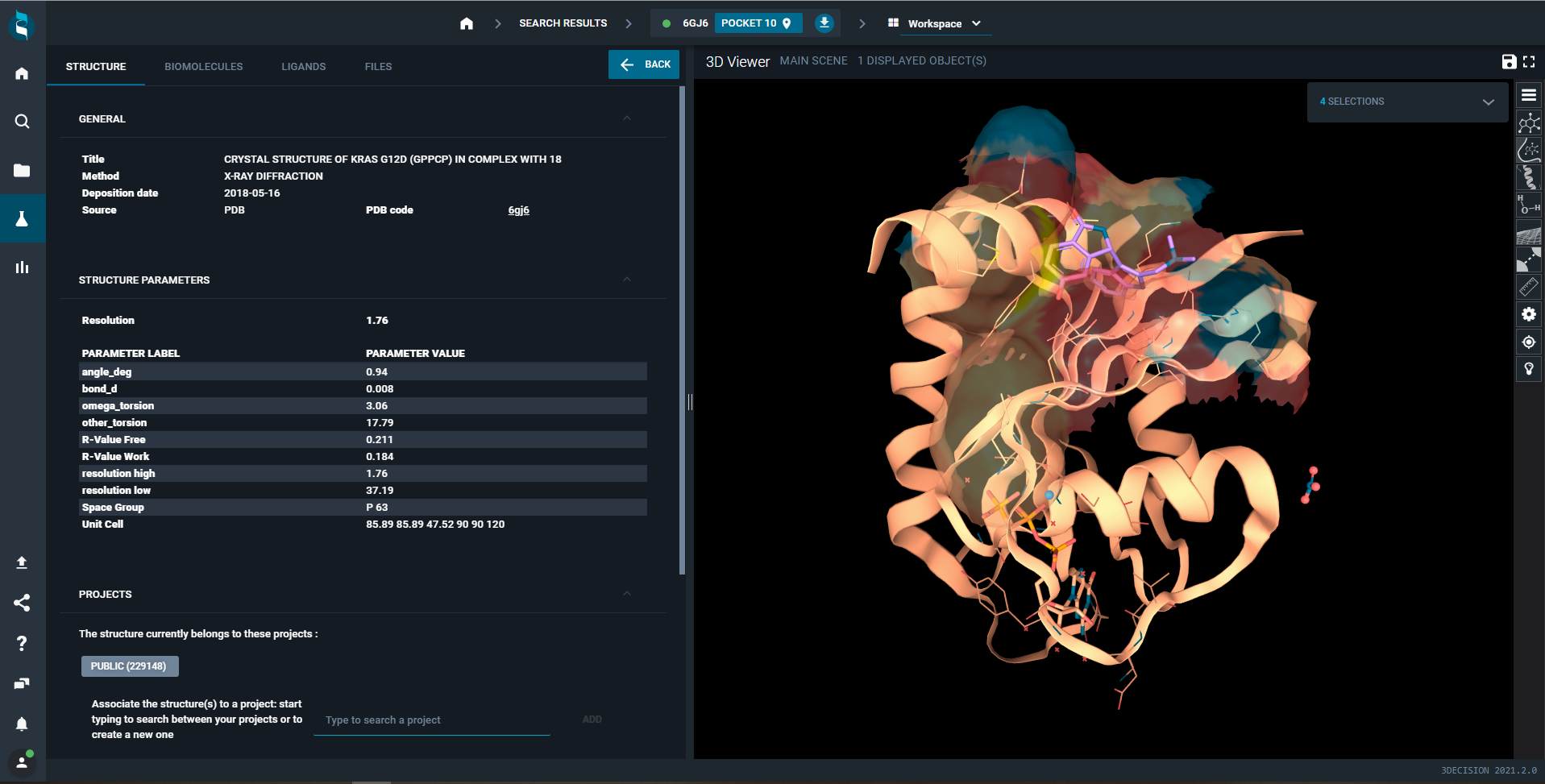
Task: Adjust scene lighting via the lightbulb icon
Action: 1528,369
